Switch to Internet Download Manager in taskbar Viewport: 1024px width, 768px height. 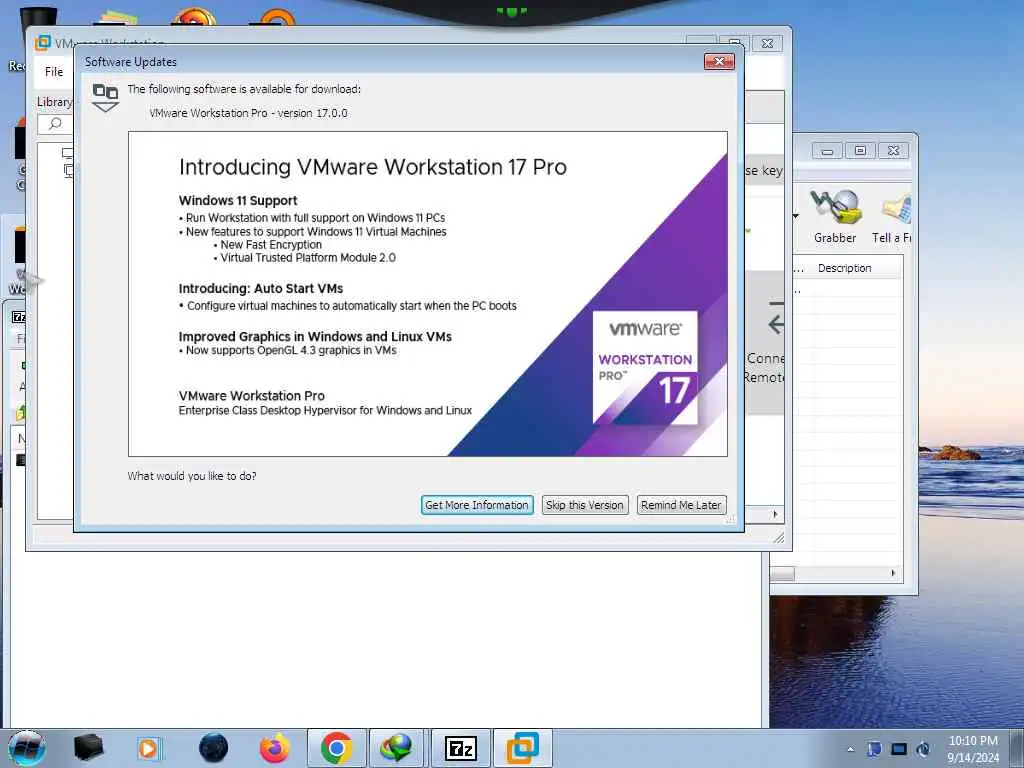(x=397, y=748)
